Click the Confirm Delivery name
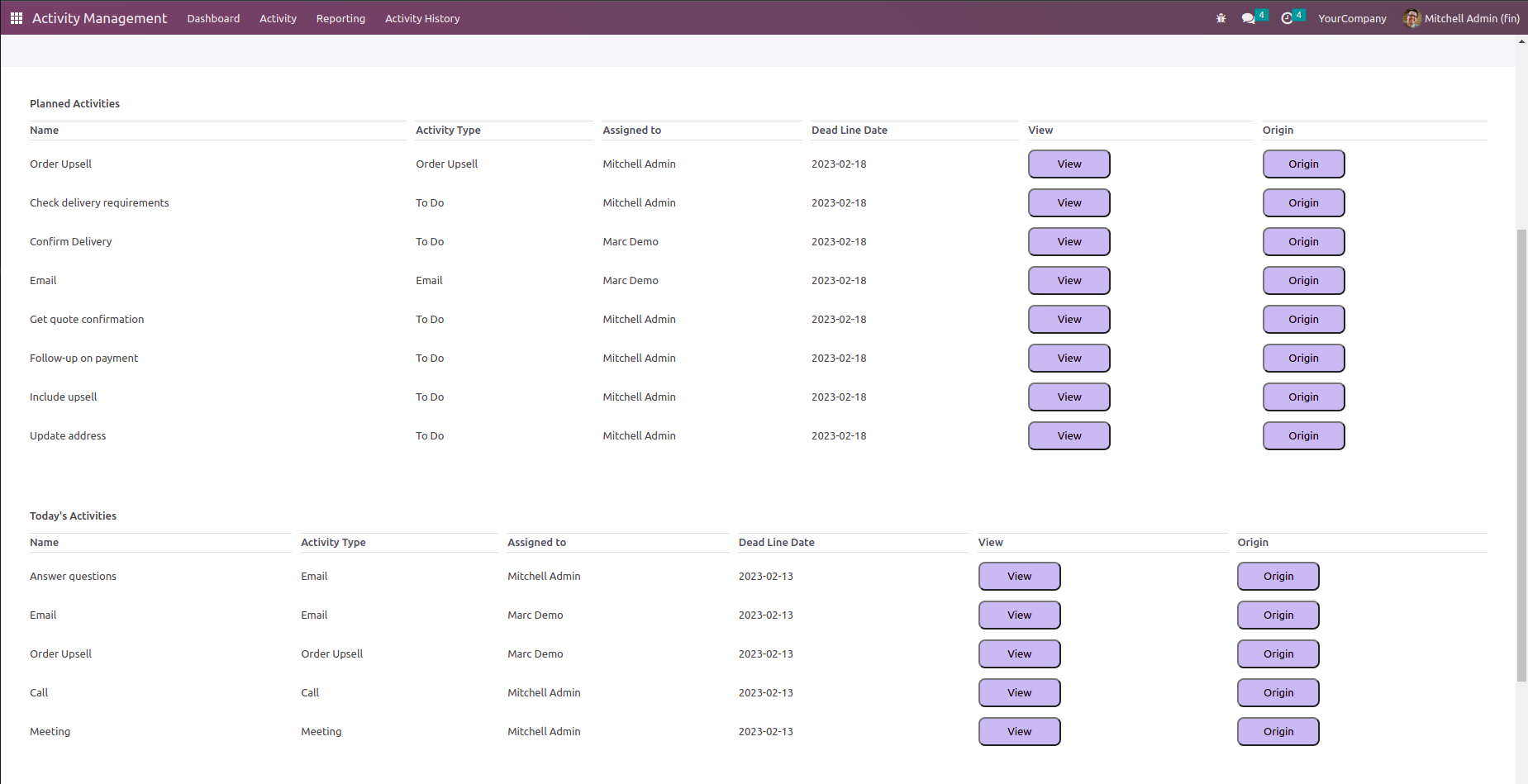Screen dimensions: 1528x784 click(70, 241)
